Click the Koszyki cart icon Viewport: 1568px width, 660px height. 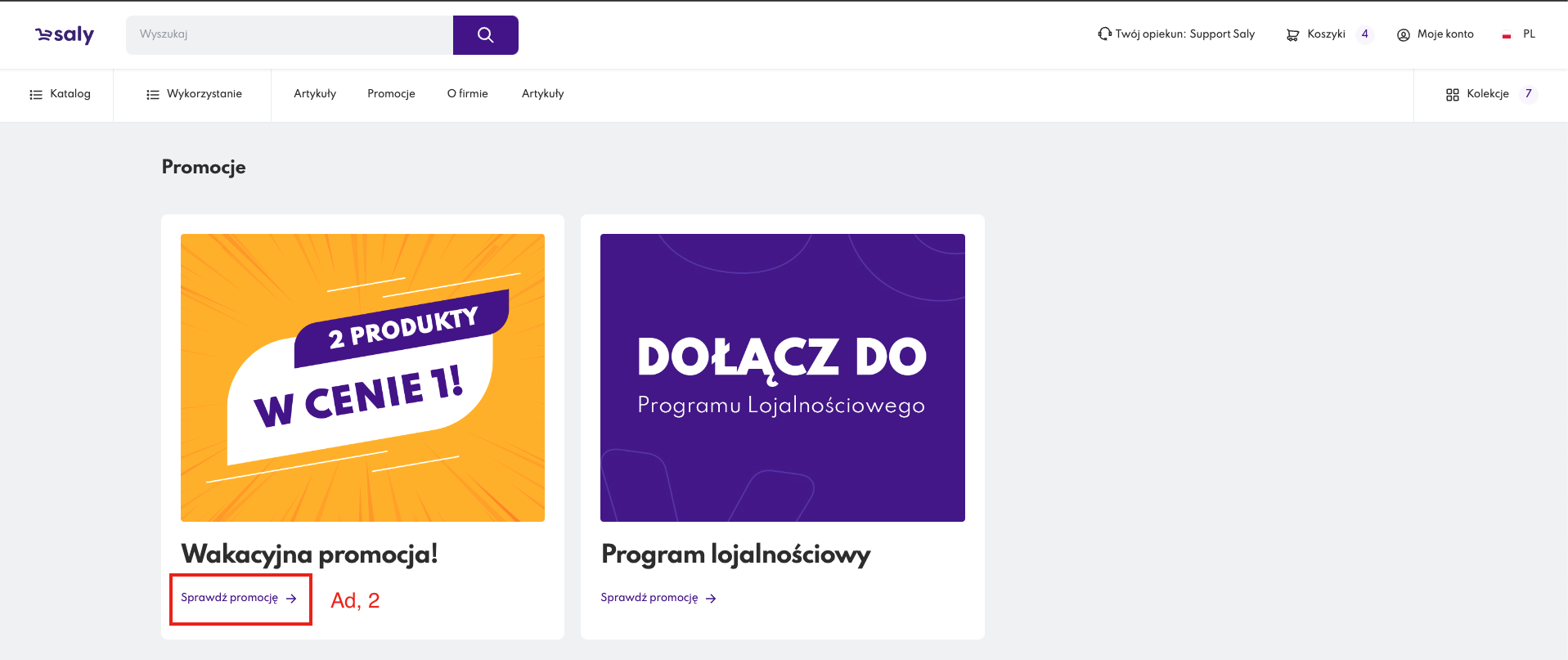click(x=1292, y=35)
